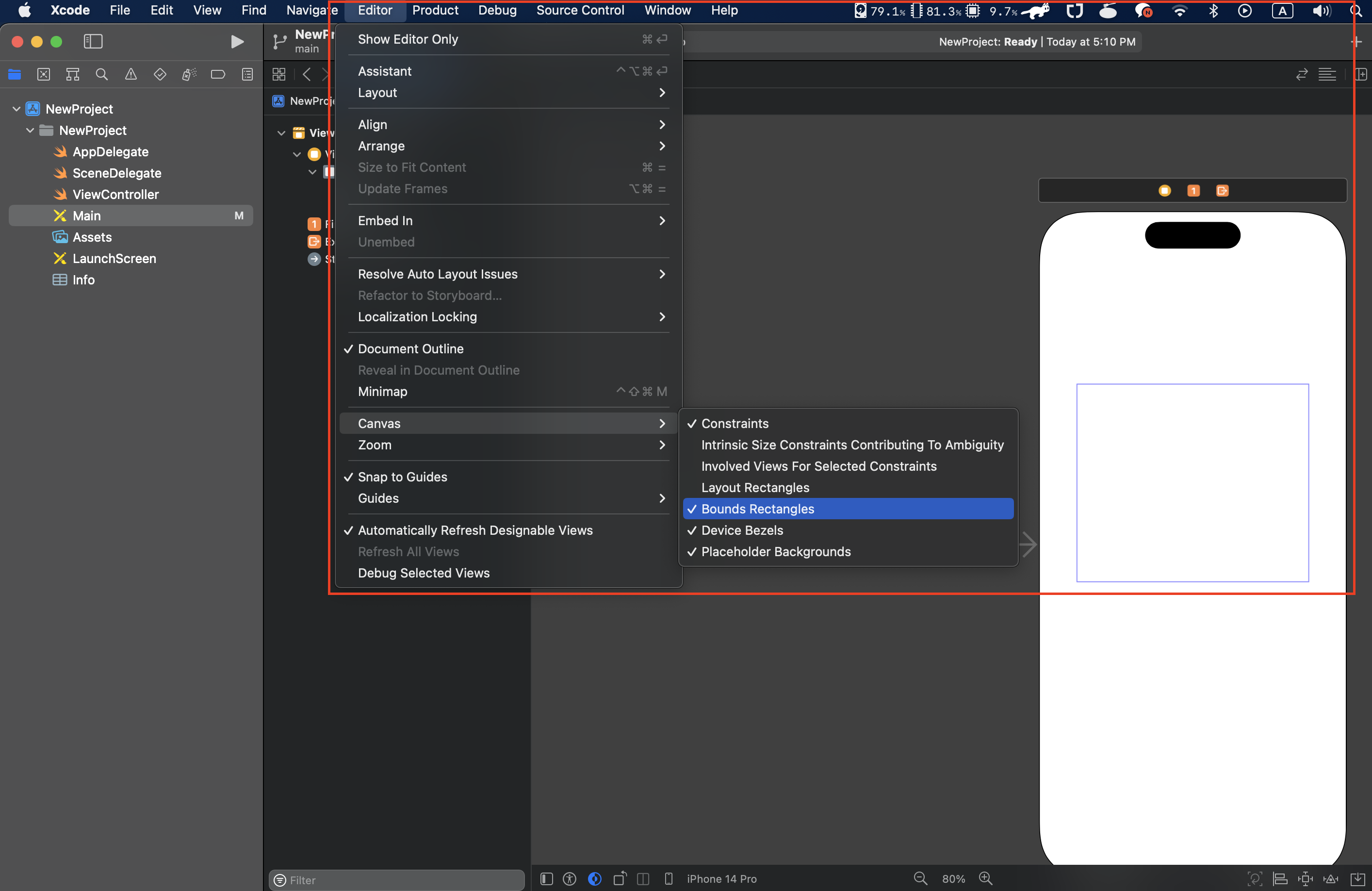This screenshot has height=891, width=1372.
Task: Select Debug Selected Views
Action: point(508,573)
